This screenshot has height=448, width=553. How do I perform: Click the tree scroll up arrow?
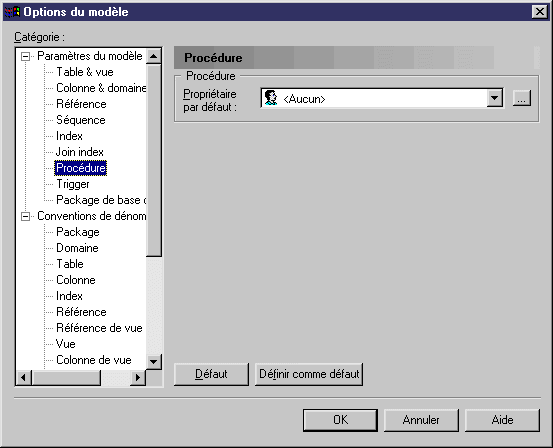[x=153, y=56]
